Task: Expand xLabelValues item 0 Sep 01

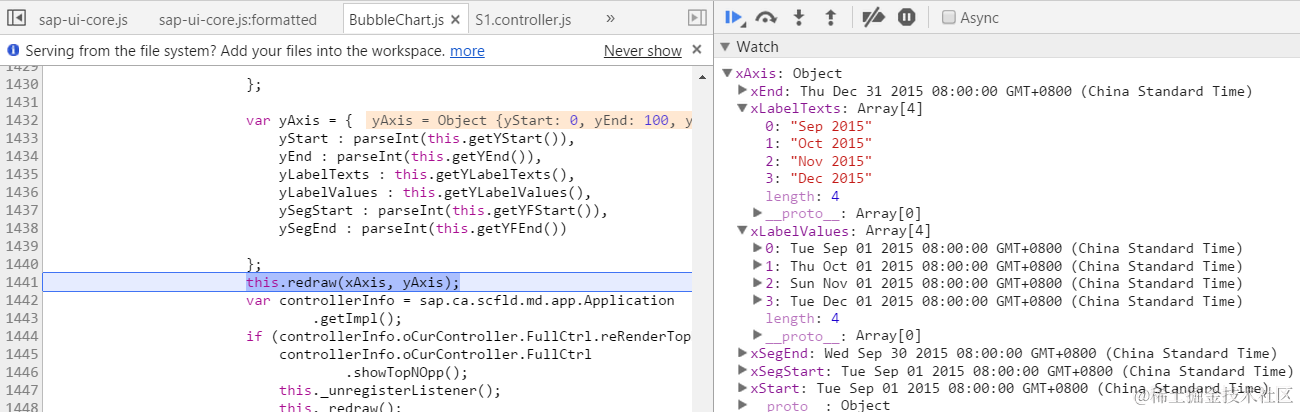Action: (x=757, y=248)
